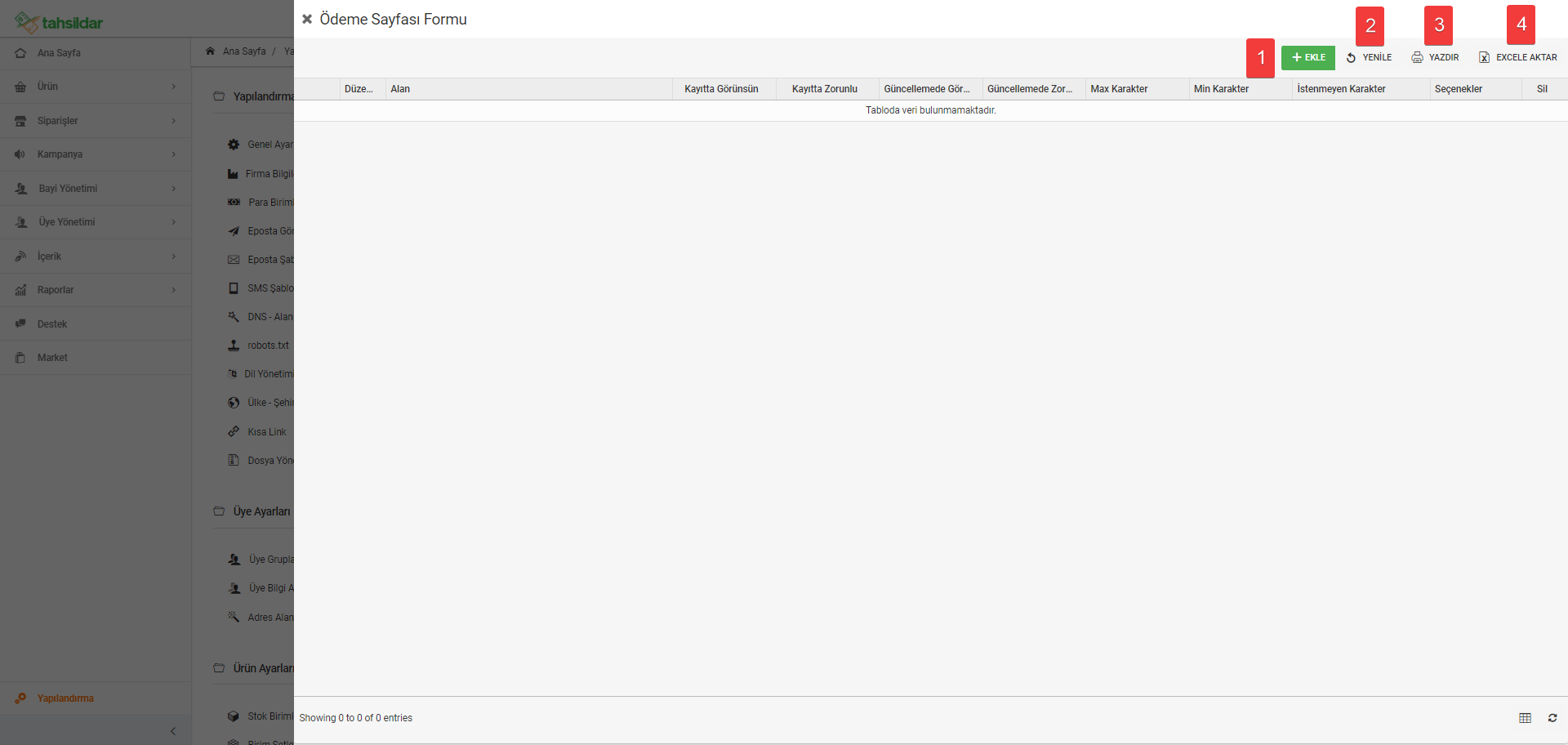The width and height of the screenshot is (1568, 745).
Task: Click the Seçenekler column header
Action: (1476, 89)
